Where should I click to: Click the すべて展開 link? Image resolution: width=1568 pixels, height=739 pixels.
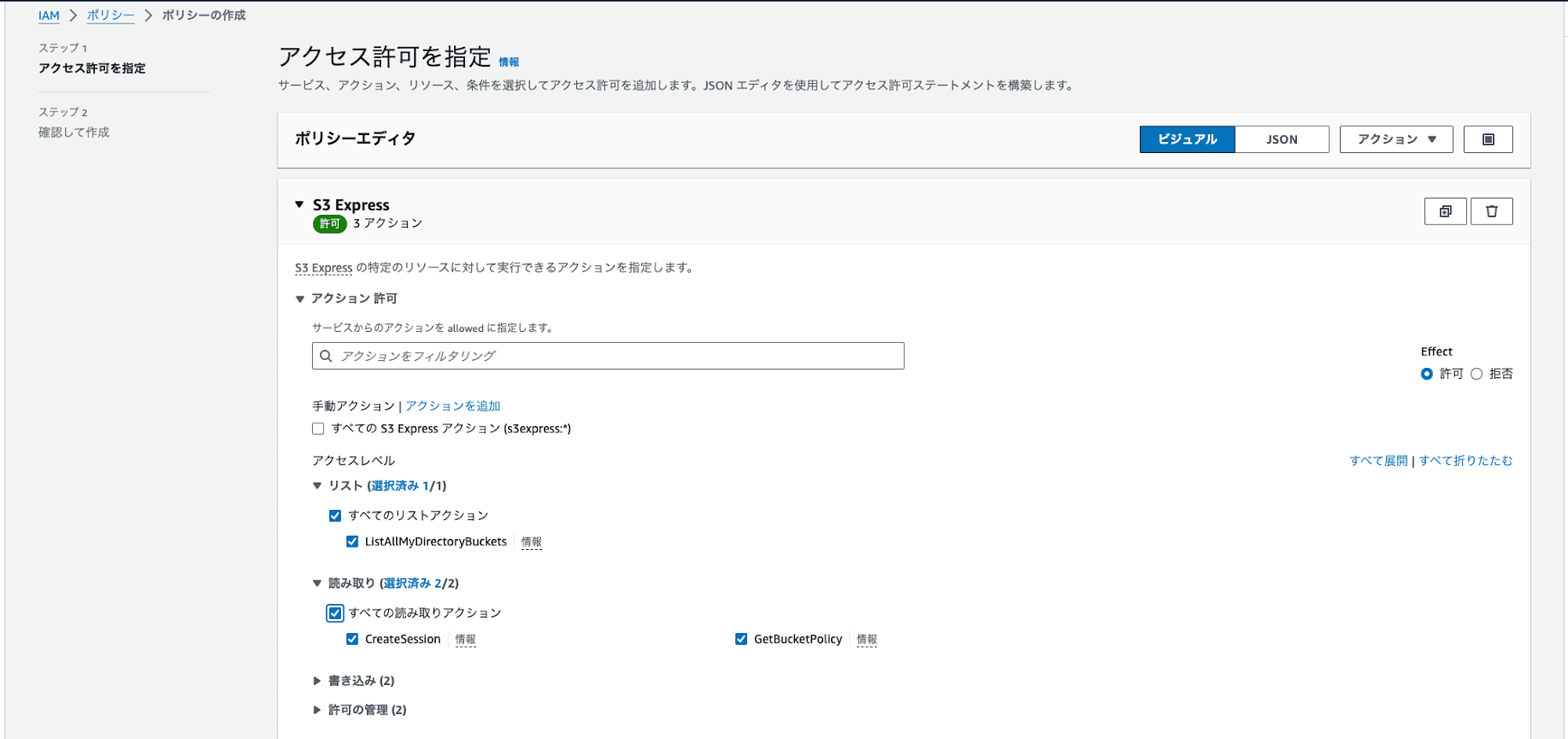point(1378,461)
